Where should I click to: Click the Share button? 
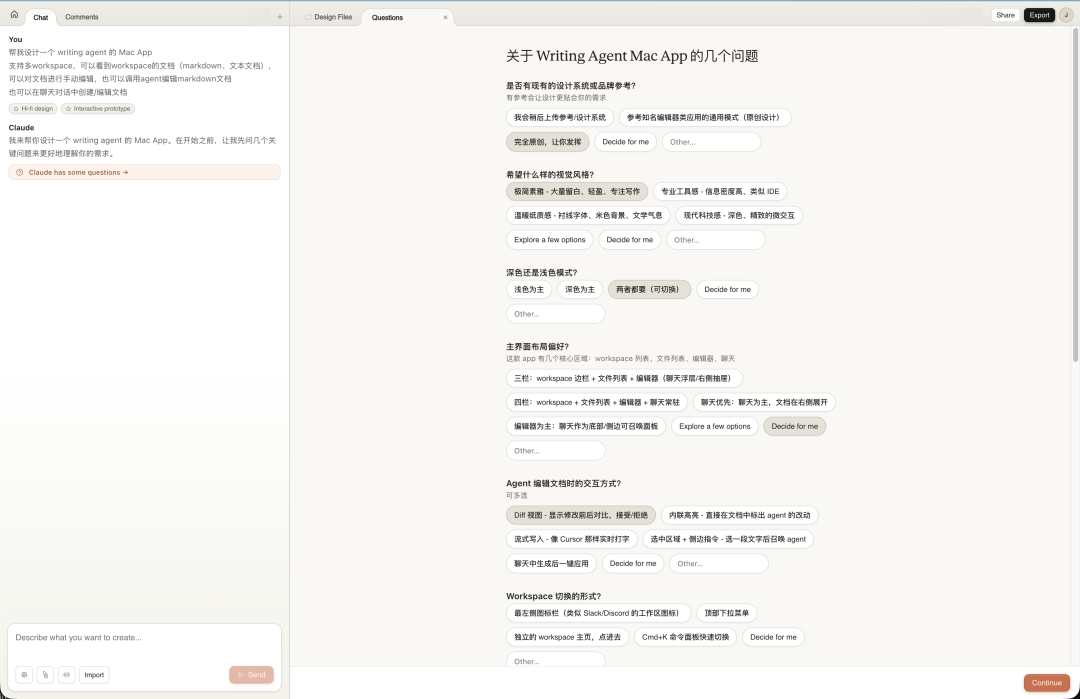coord(1006,15)
